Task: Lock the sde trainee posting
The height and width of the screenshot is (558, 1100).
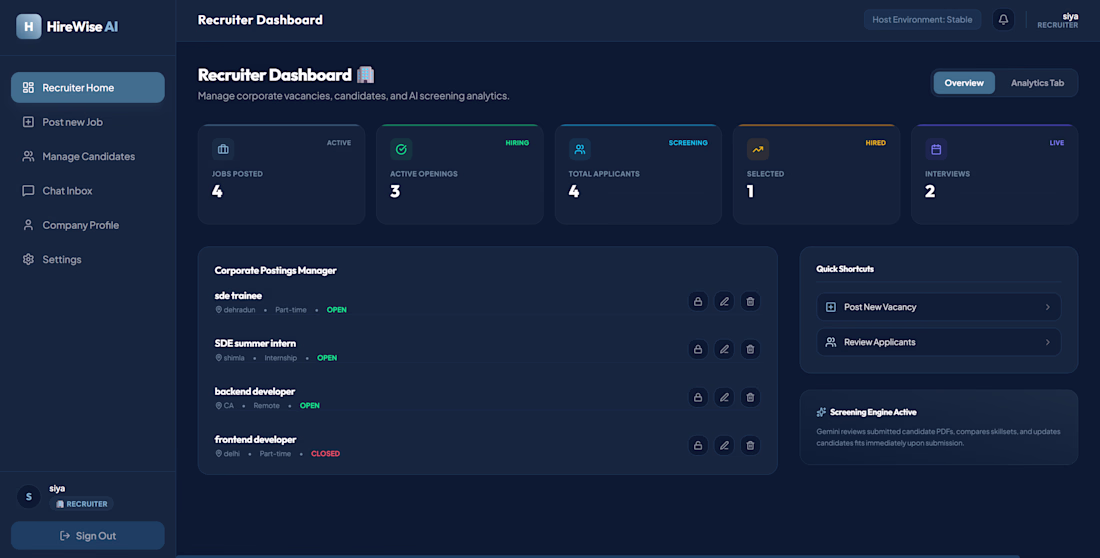Action: [698, 301]
